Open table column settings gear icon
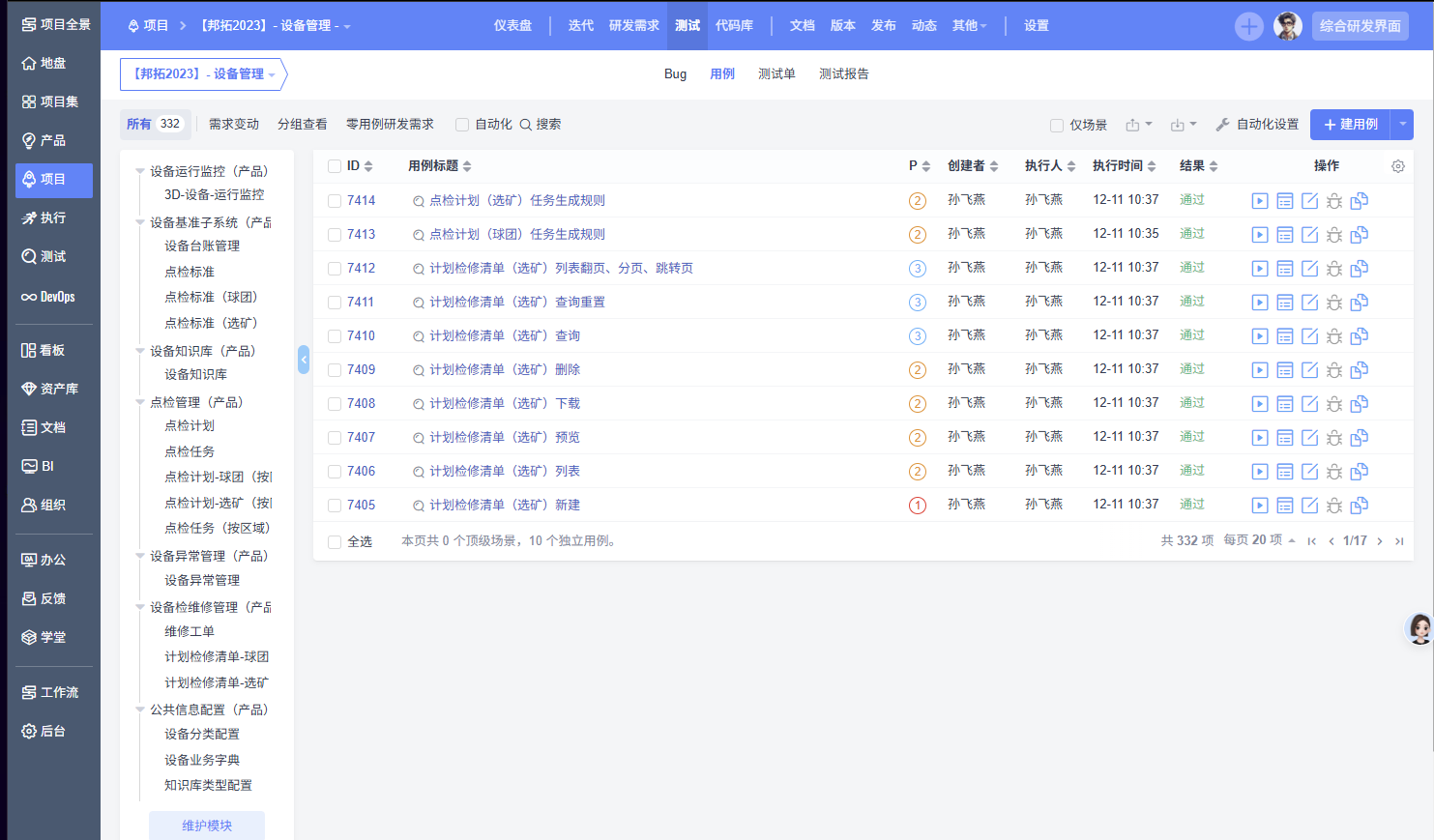Viewport: 1434px width, 840px height. pos(1397,166)
